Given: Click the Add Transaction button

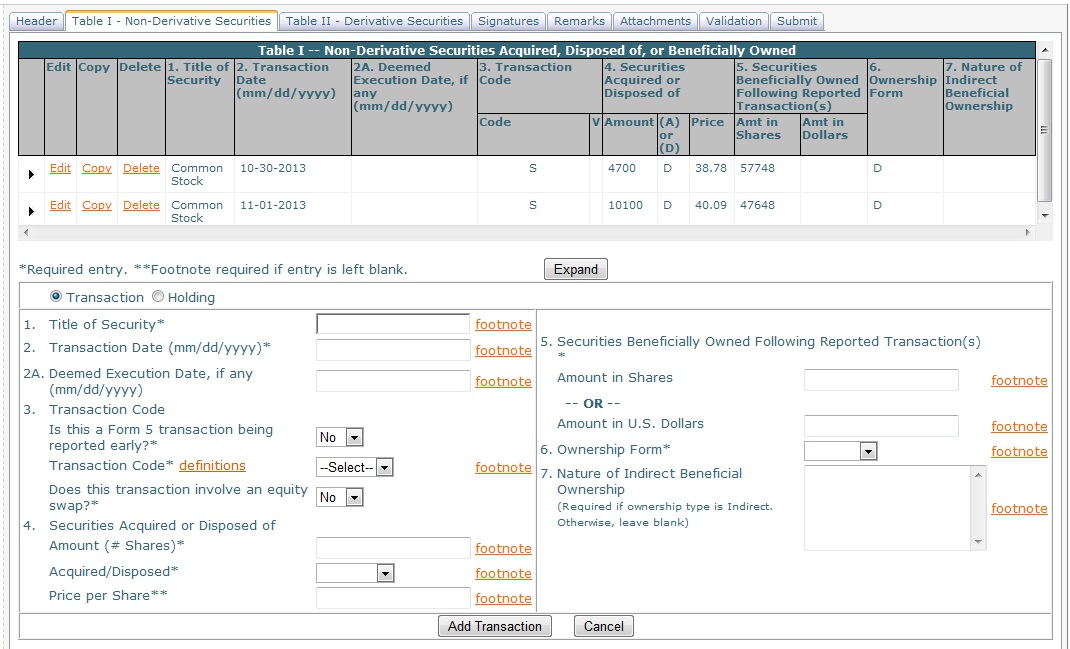Looking at the screenshot, I should [x=495, y=626].
